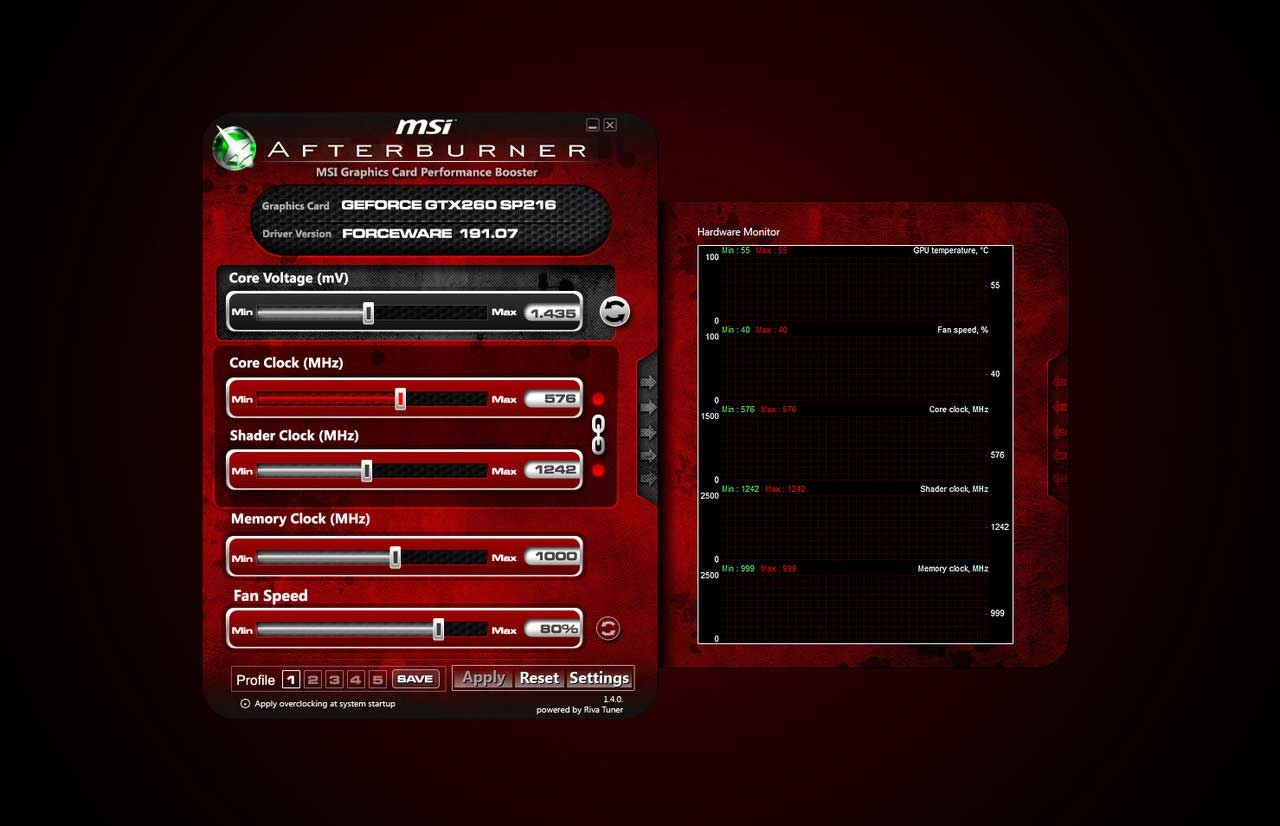Click the Core Voltage Min label

click(242, 312)
